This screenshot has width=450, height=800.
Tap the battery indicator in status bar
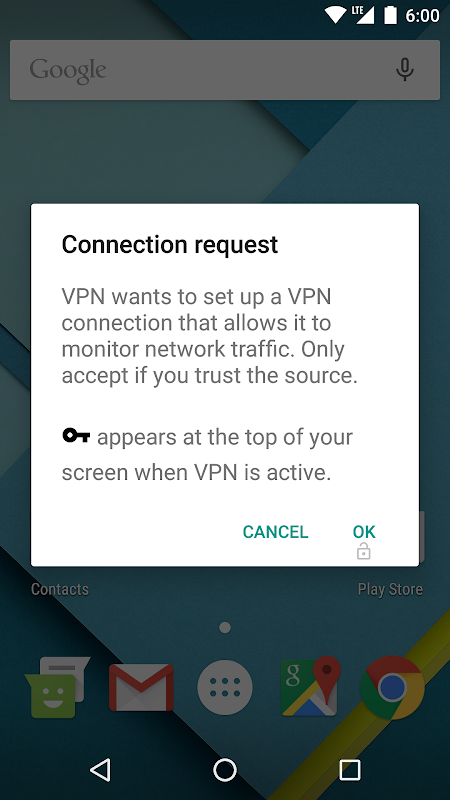click(x=390, y=15)
